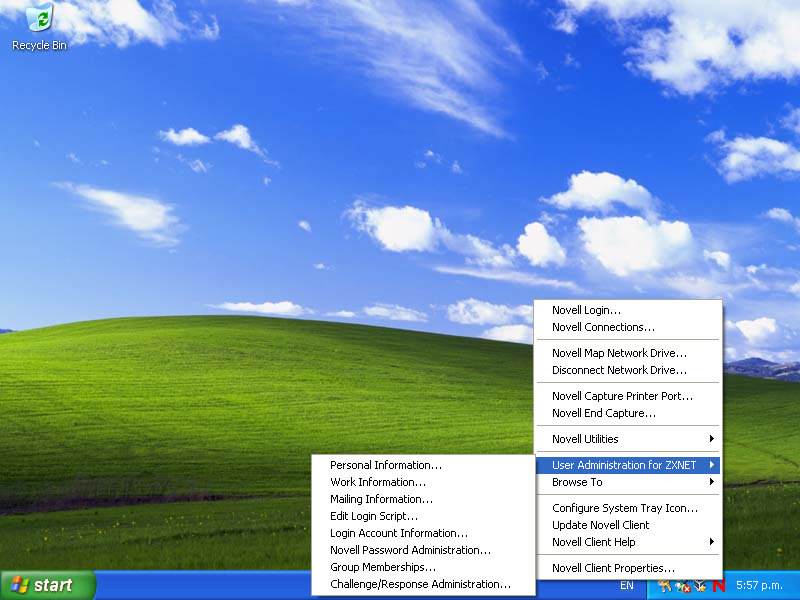Expand the Novell Utilities submenu
Viewport: 800px width, 600px height.
[x=628, y=439]
